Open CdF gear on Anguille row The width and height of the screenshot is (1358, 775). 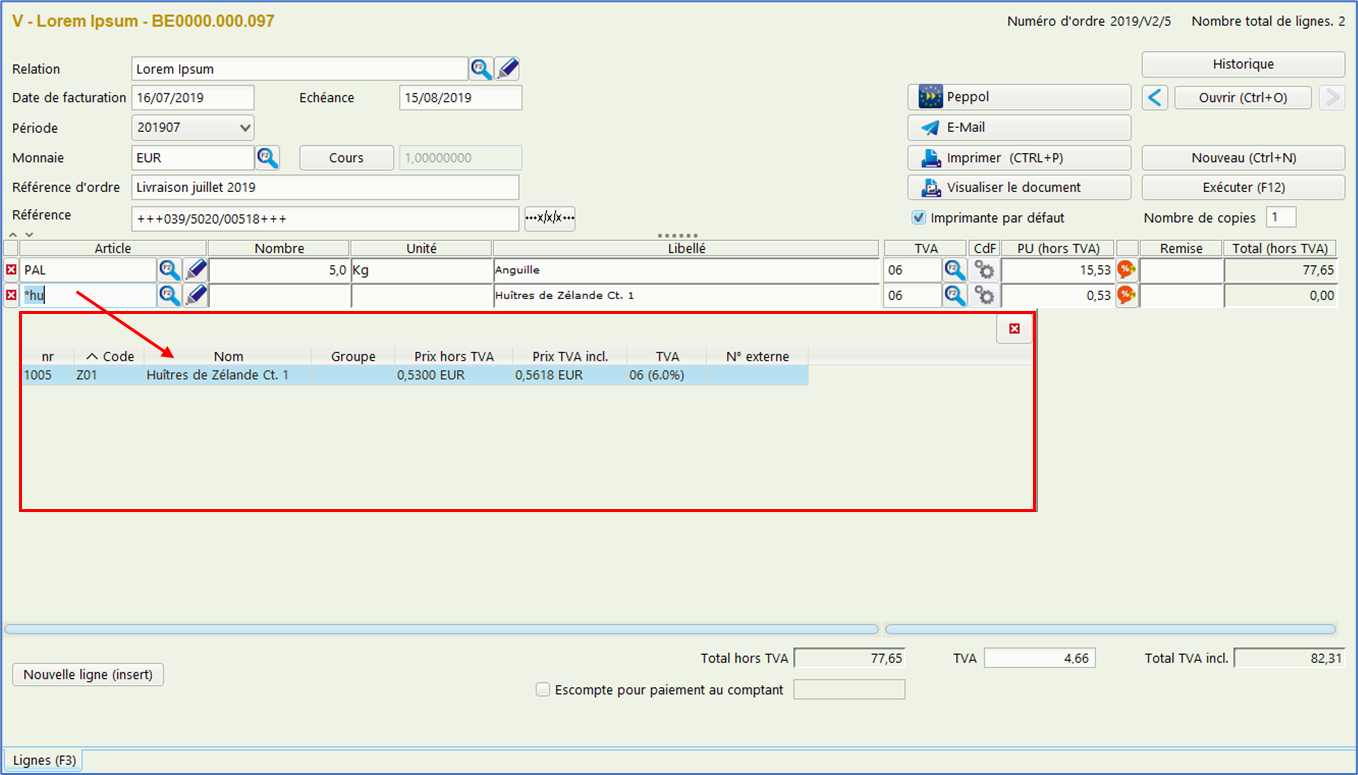(985, 270)
